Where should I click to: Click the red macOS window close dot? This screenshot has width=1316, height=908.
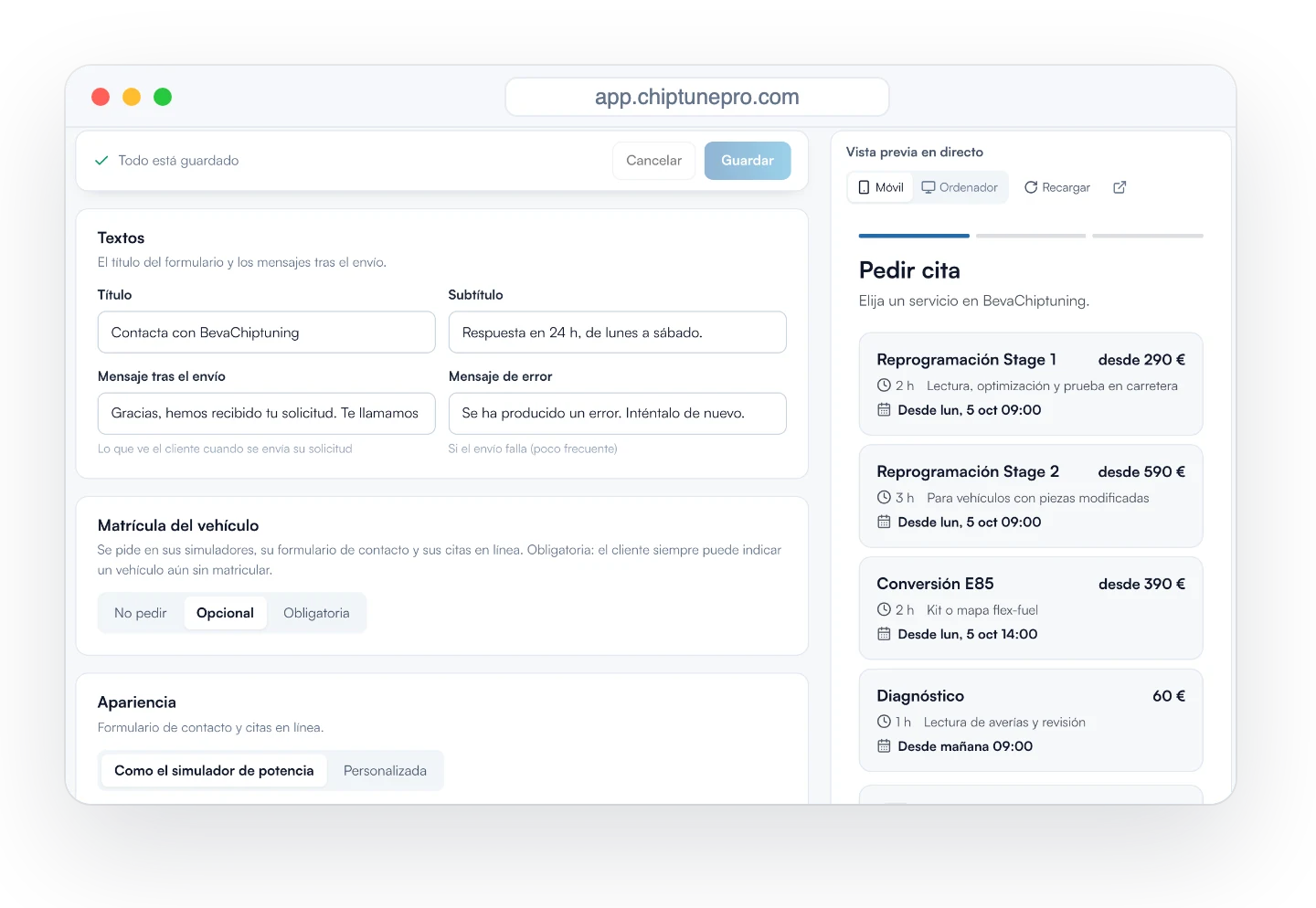(101, 97)
